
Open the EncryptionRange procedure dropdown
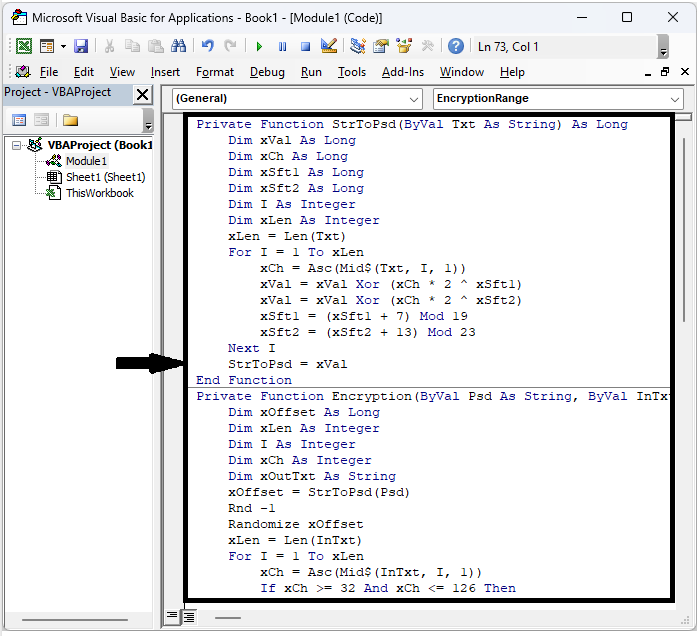tap(558, 99)
